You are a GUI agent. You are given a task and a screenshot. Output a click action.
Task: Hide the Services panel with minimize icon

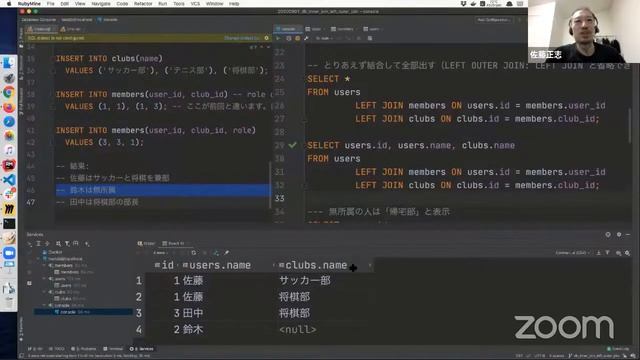point(628,235)
